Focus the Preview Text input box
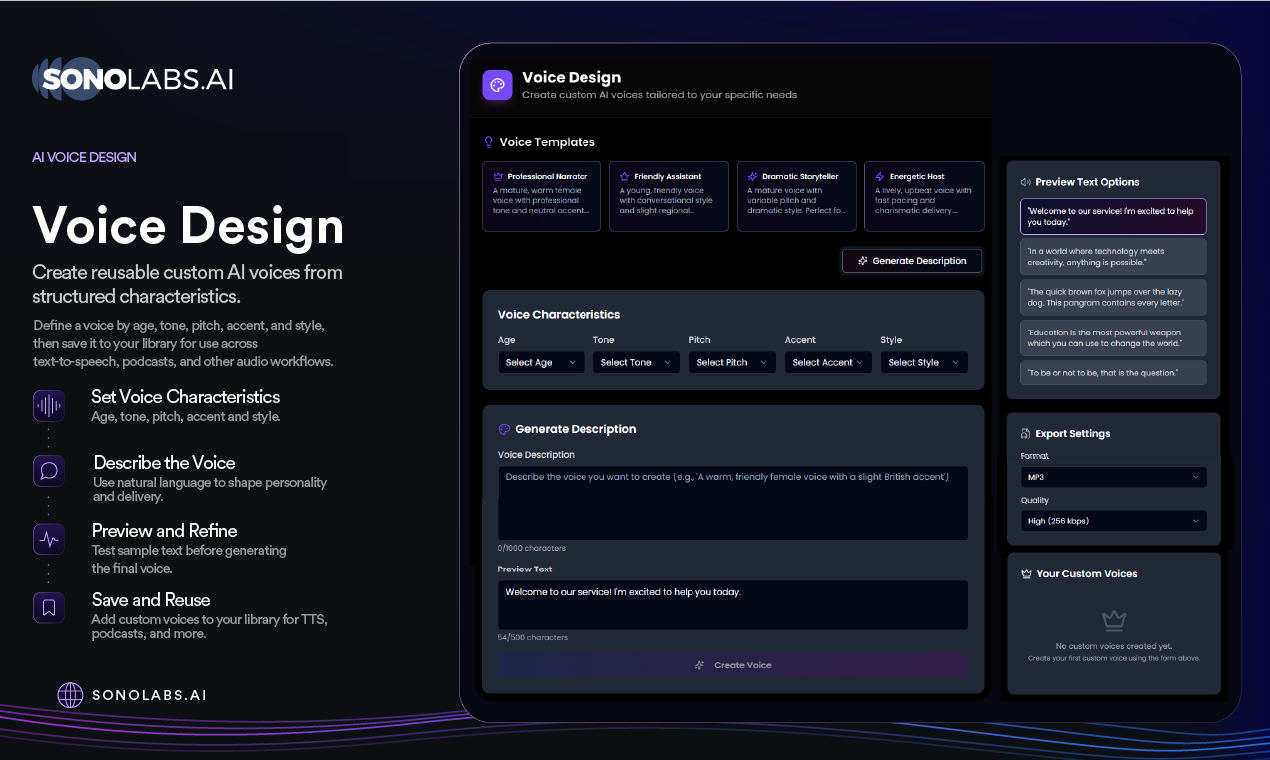1270x760 pixels. tap(733, 605)
